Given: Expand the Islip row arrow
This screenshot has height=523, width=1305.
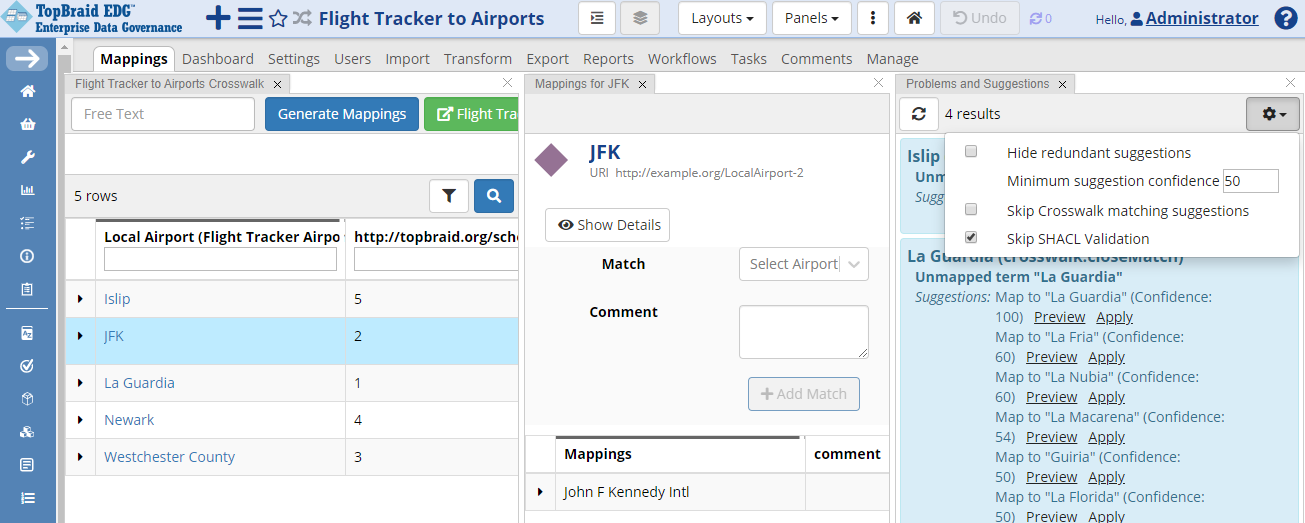Looking at the screenshot, I should click(x=80, y=299).
